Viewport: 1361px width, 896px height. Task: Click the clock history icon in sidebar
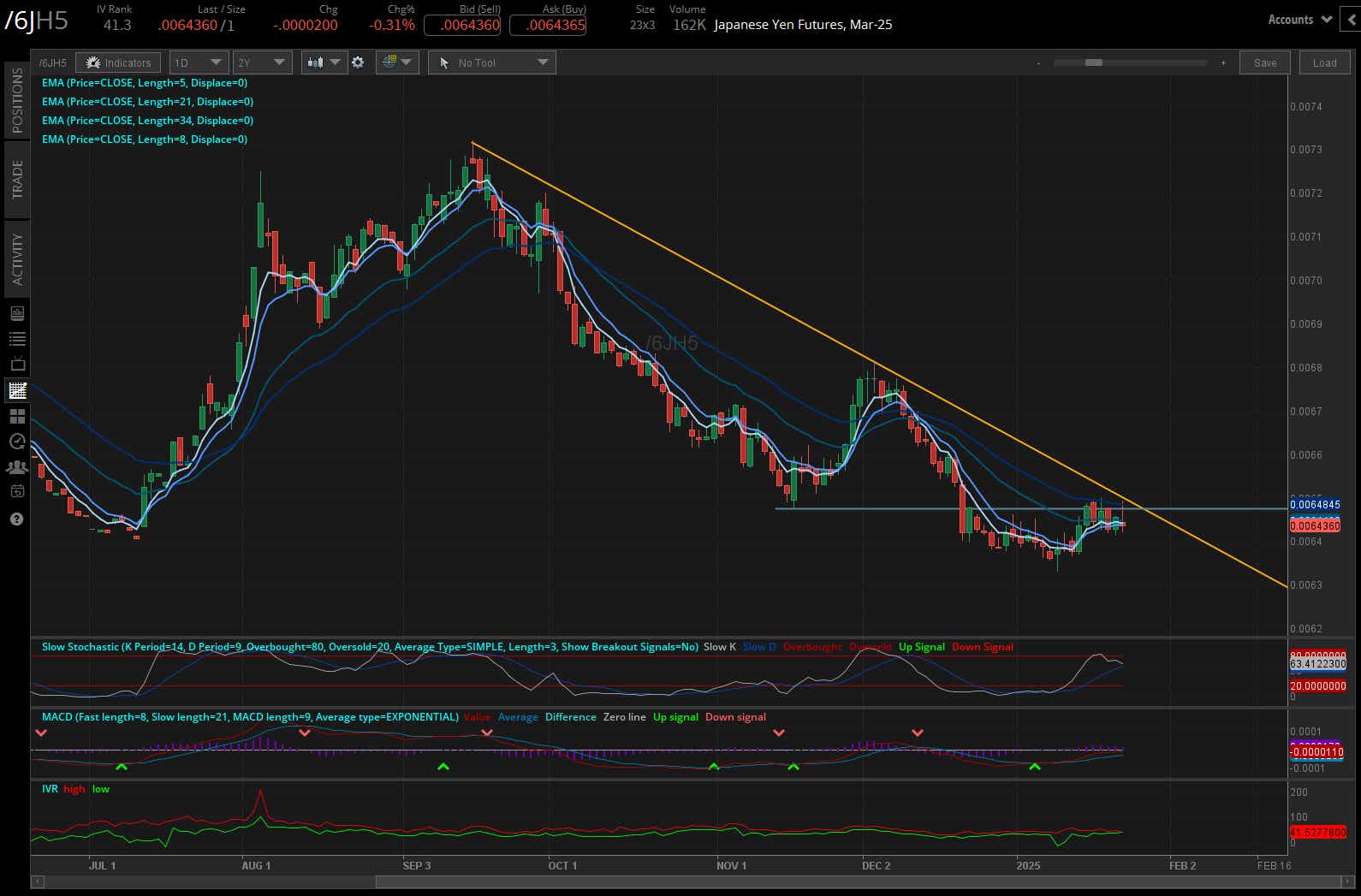coord(16,442)
